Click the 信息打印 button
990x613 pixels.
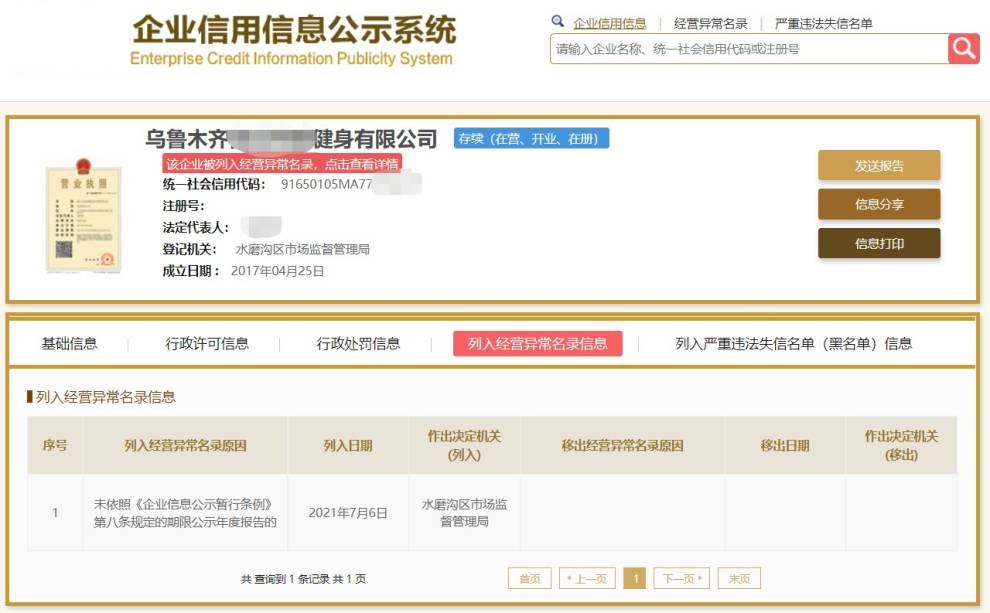[x=879, y=243]
